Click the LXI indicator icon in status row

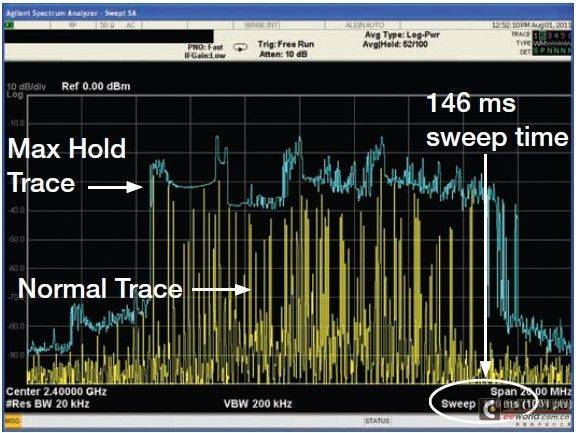[x=8, y=25]
